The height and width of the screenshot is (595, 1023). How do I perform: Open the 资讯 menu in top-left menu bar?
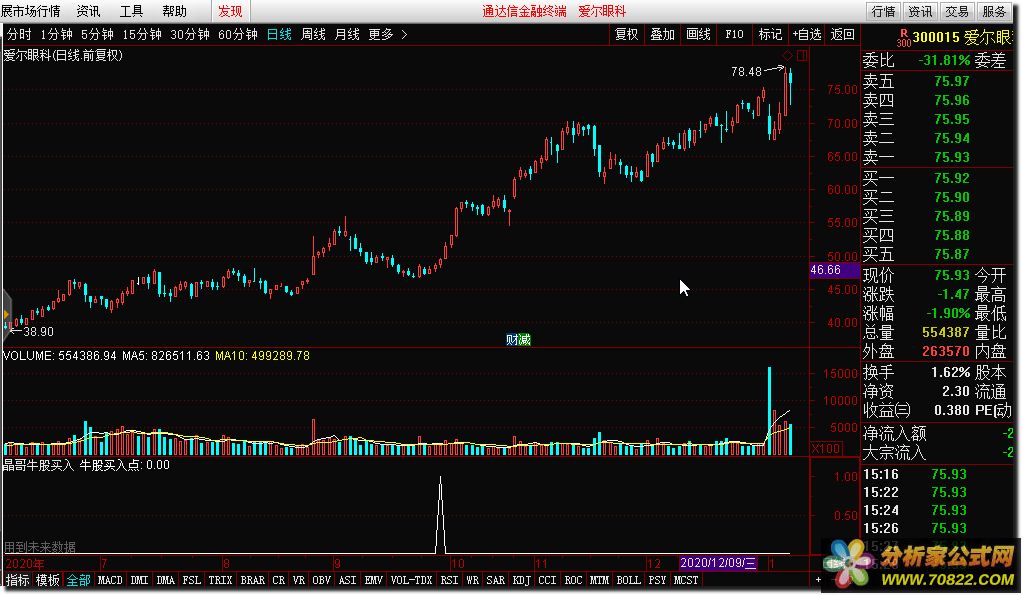pyautogui.click(x=88, y=11)
